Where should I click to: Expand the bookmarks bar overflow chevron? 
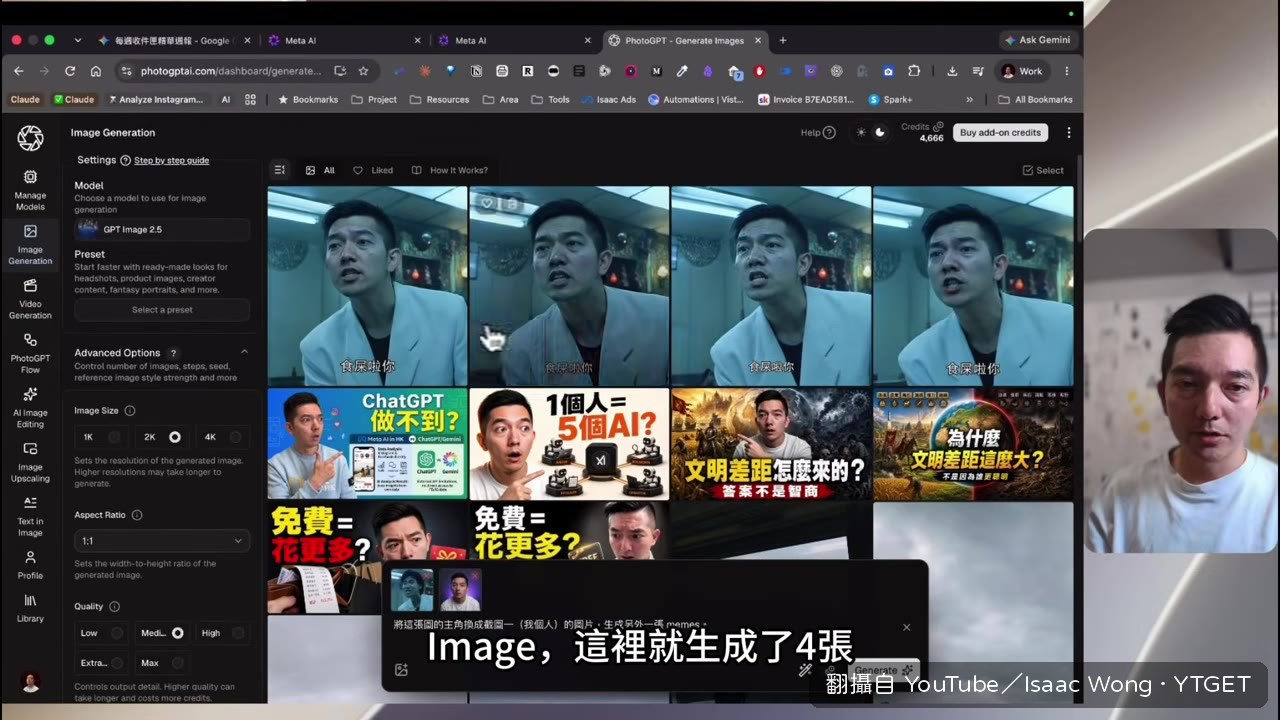pyautogui.click(x=969, y=99)
